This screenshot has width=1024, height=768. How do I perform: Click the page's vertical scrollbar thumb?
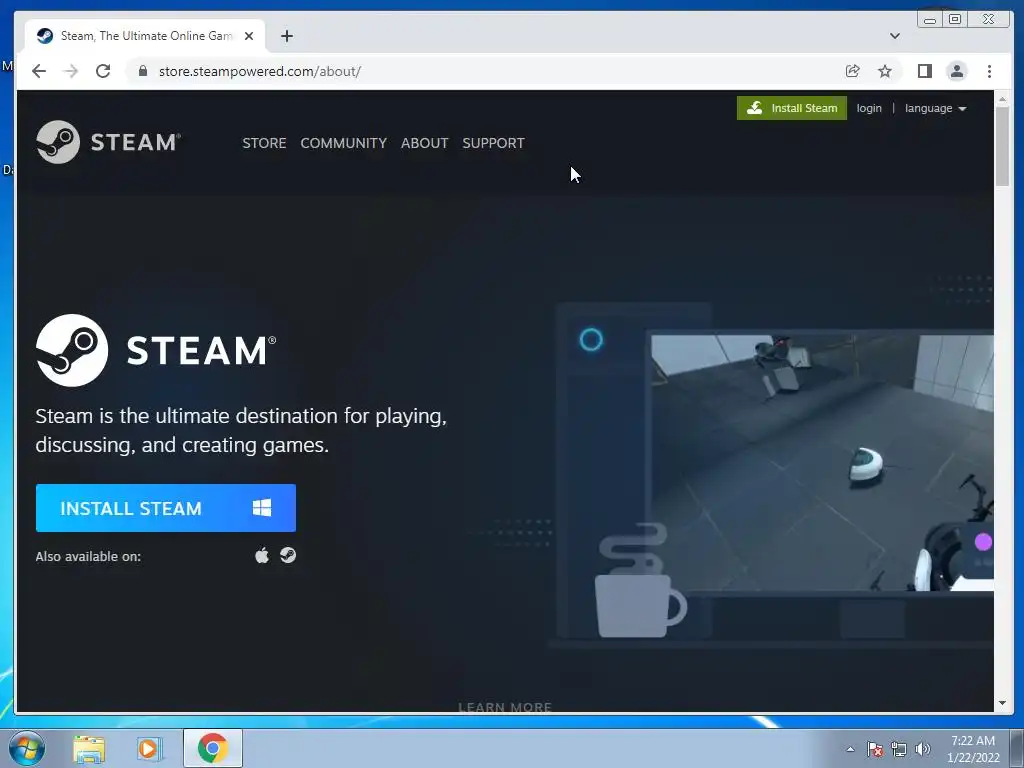1002,147
